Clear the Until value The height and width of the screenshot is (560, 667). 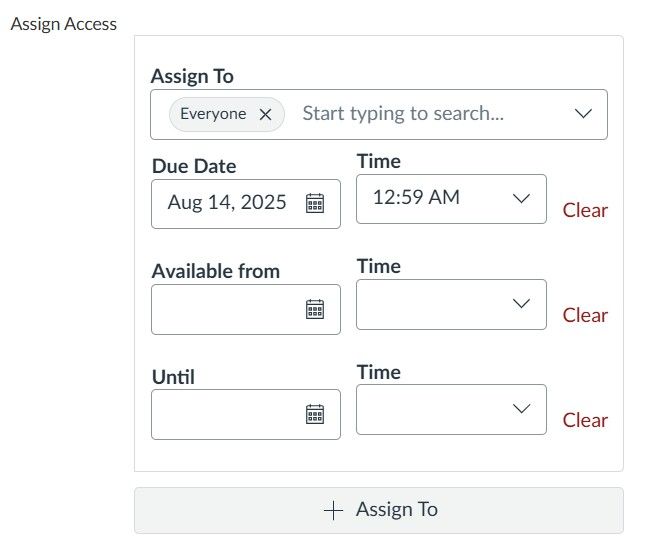click(585, 420)
